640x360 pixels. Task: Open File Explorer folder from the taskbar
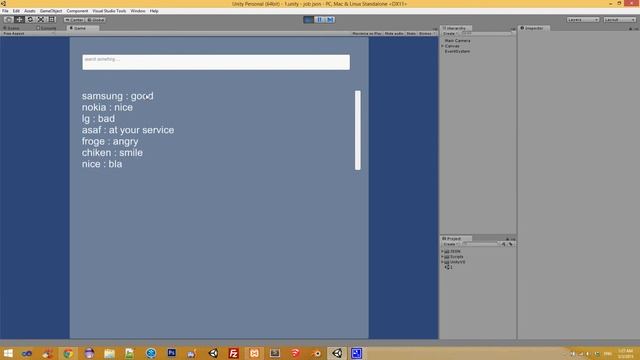coord(109,353)
